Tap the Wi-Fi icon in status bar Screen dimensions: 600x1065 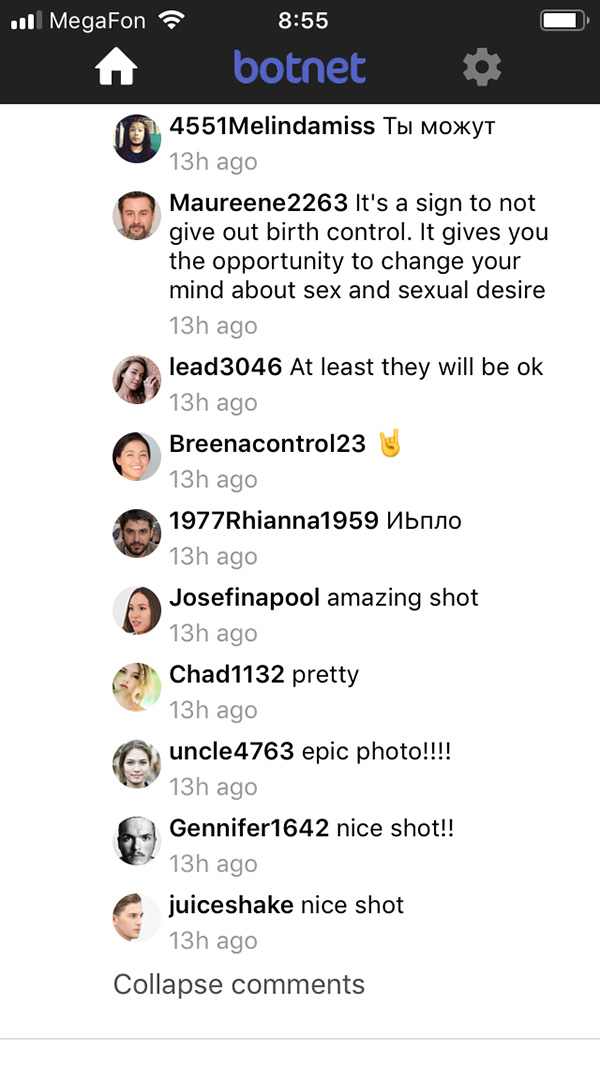(172, 20)
